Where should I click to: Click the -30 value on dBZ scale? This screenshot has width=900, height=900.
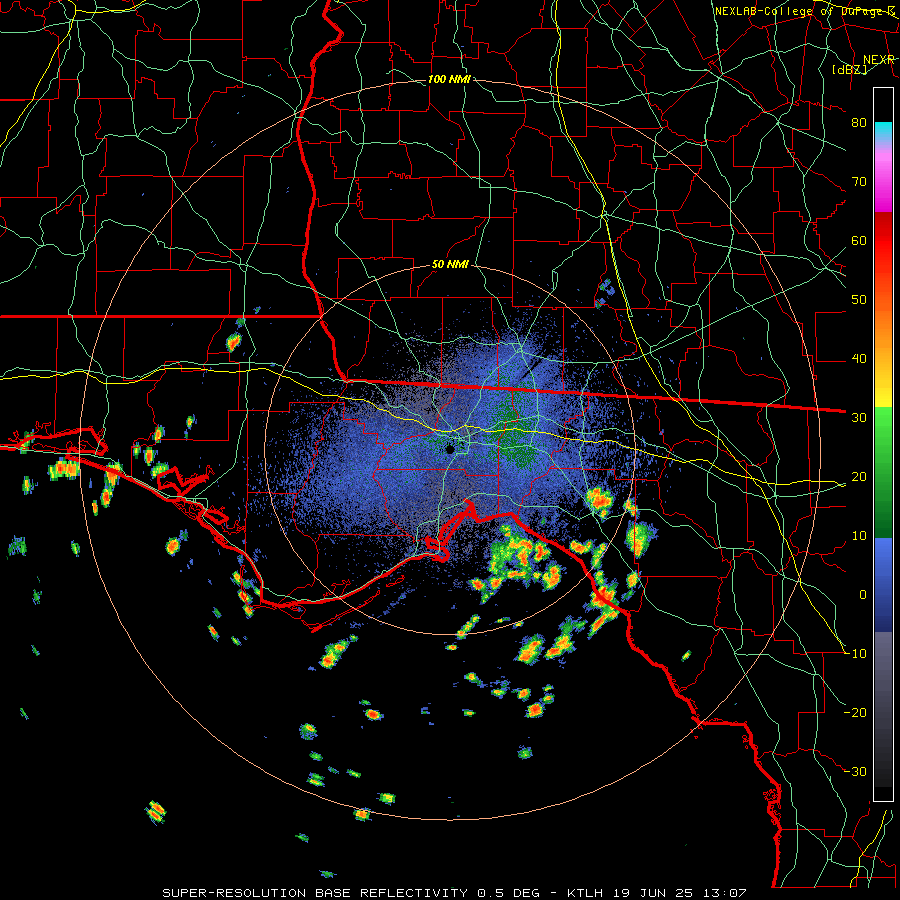pyautogui.click(x=855, y=772)
